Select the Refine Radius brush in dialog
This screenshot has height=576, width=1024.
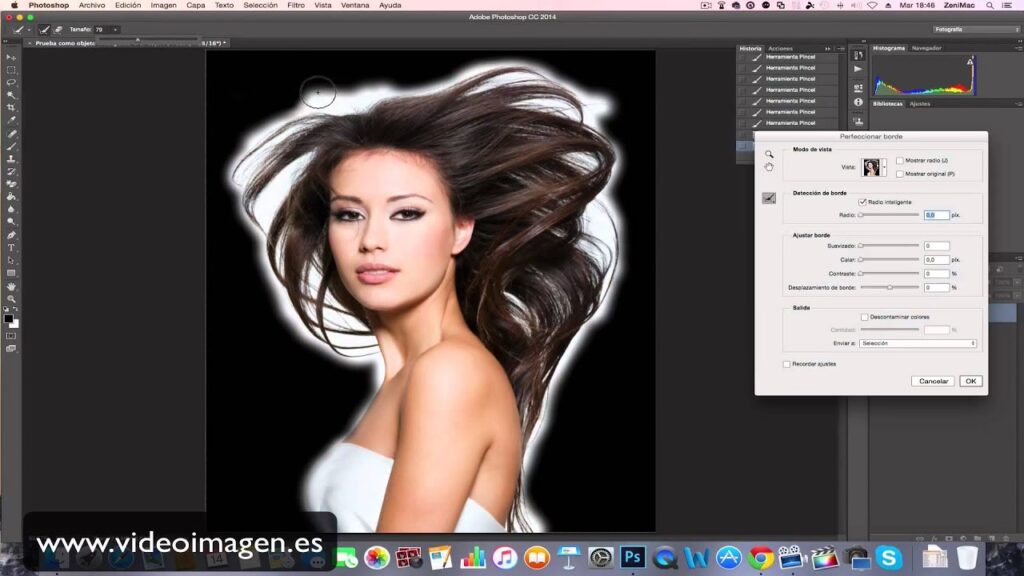[x=769, y=198]
